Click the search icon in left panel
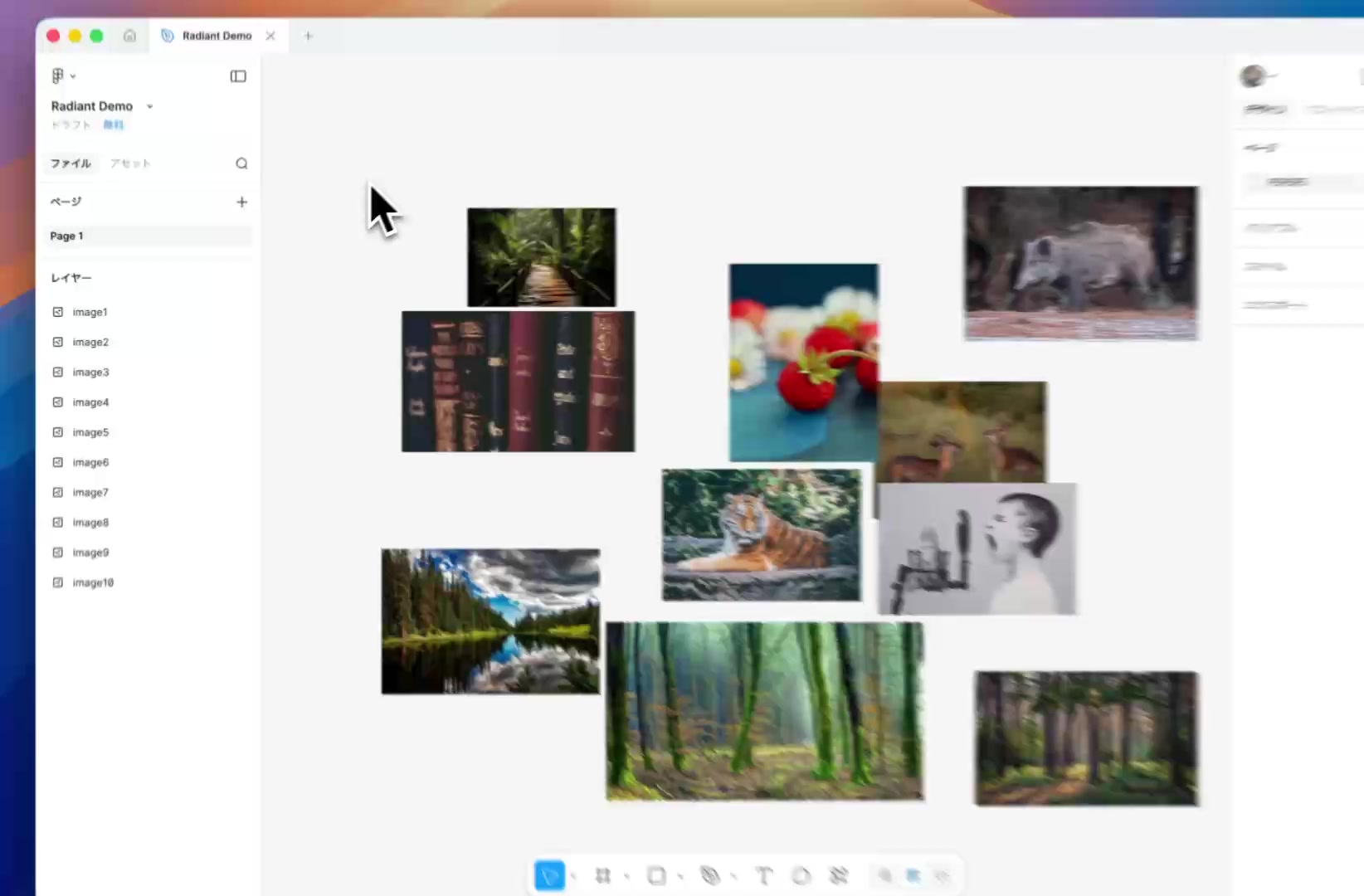The width and height of the screenshot is (1364, 896). tap(241, 163)
